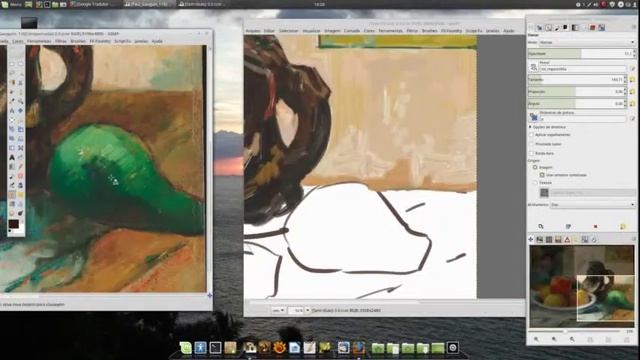The image size is (640, 360).
Task: Select the Text tool in the toolbox
Action: tap(12, 157)
